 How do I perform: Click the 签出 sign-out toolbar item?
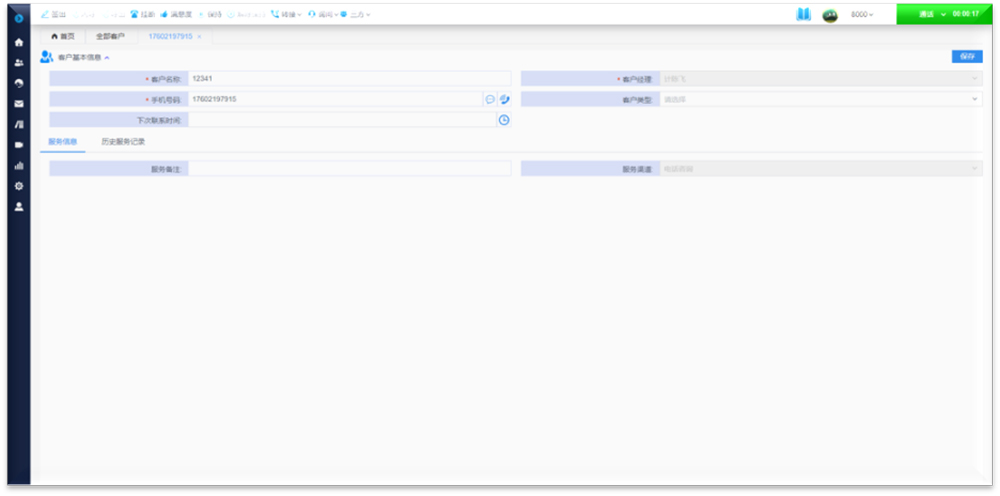(54, 14)
